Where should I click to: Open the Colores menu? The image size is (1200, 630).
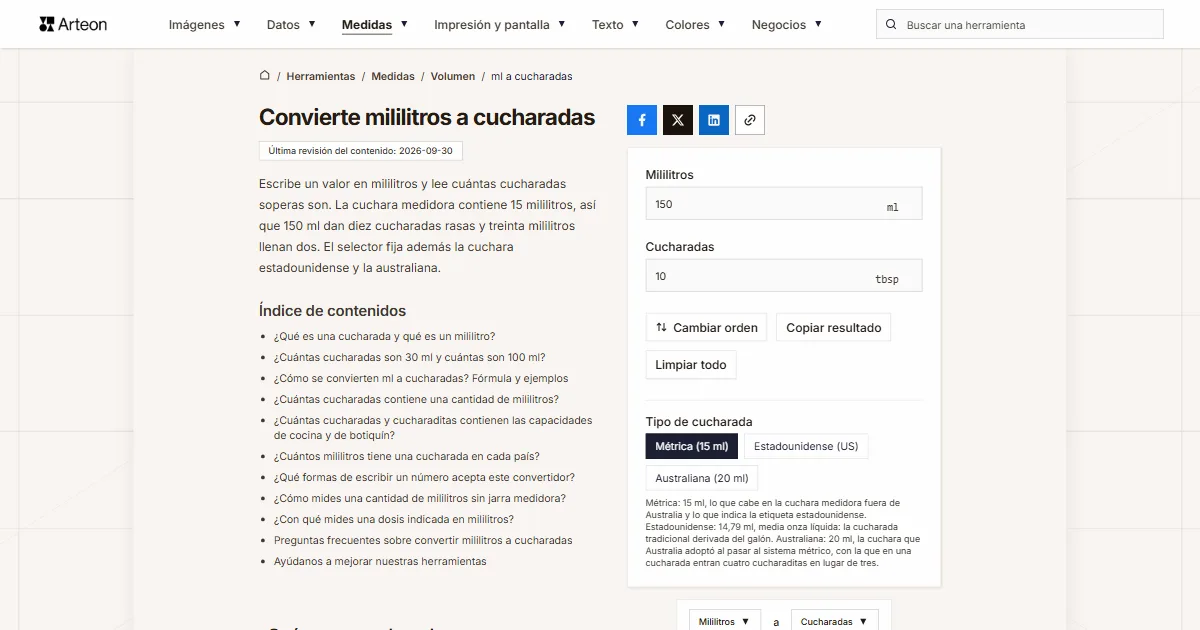point(695,25)
